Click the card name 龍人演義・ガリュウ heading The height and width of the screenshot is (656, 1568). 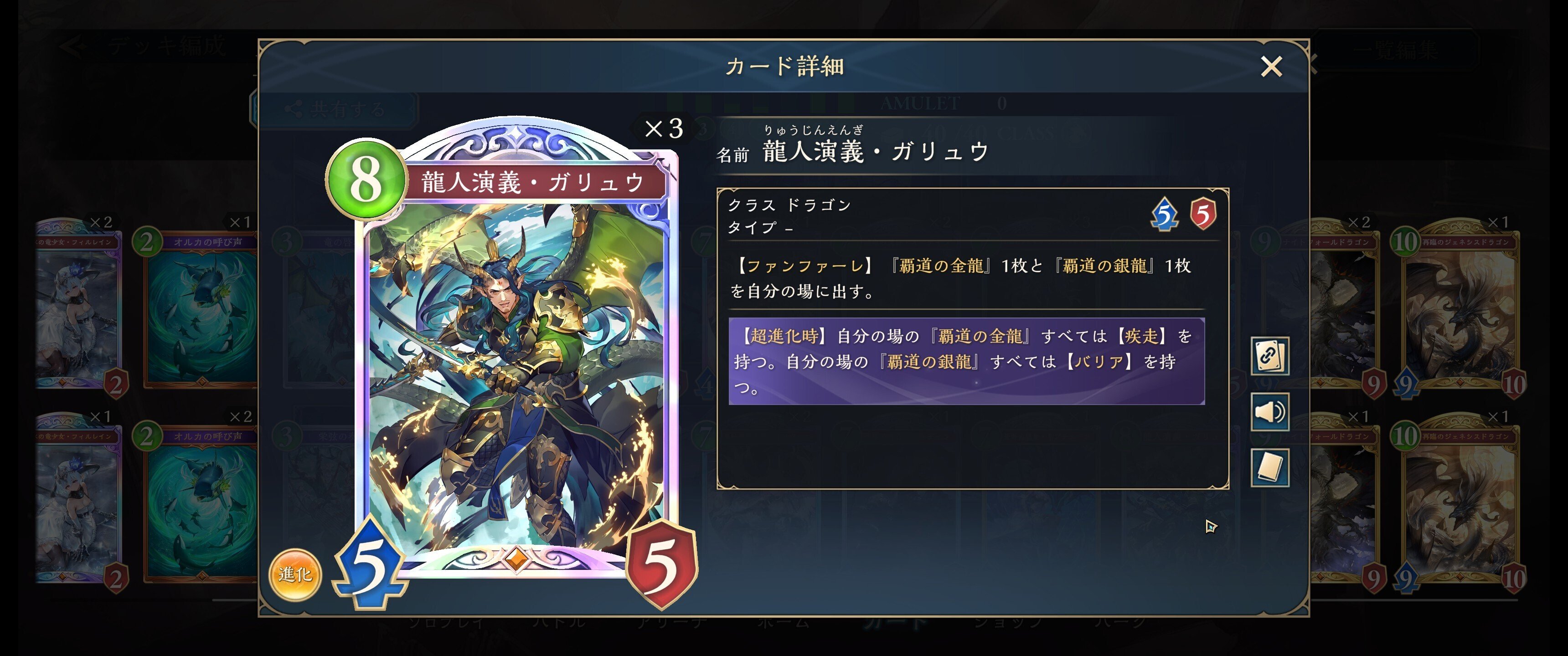(x=875, y=151)
